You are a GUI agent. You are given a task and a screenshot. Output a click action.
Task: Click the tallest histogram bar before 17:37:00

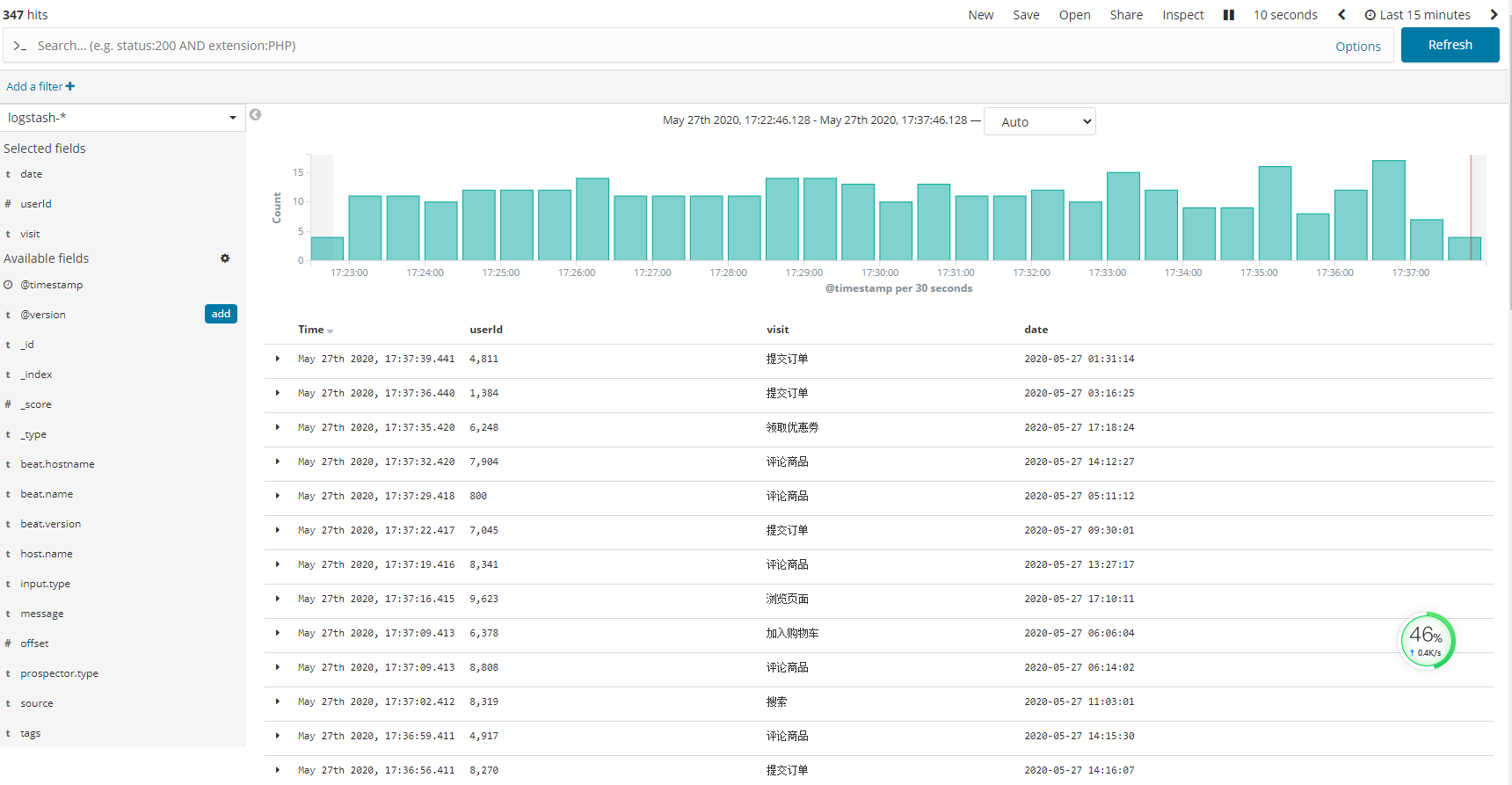coord(1389,210)
